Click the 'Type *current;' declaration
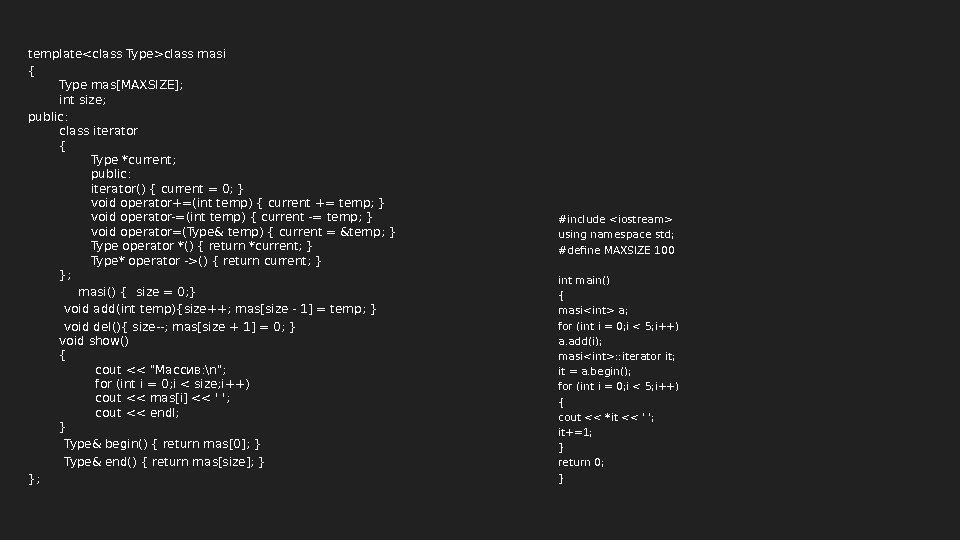Image resolution: width=960 pixels, height=540 pixels. coord(133,160)
